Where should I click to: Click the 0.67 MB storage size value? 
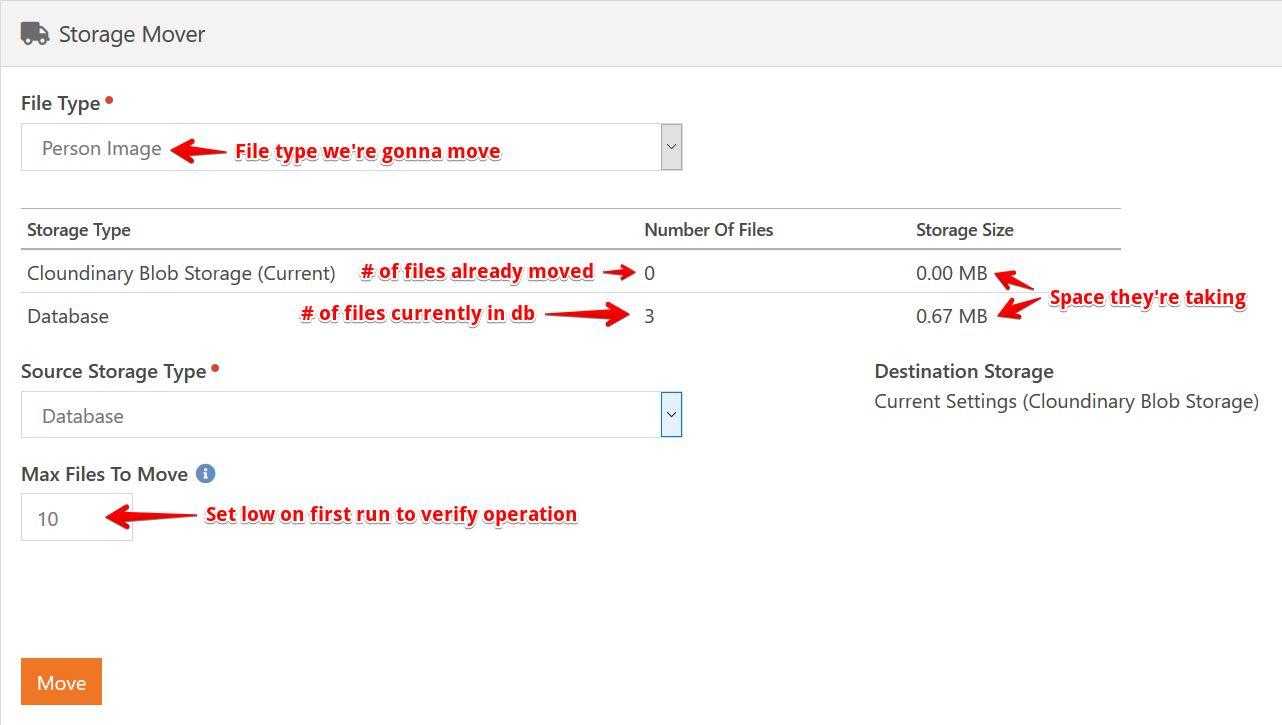pyautogui.click(x=951, y=317)
